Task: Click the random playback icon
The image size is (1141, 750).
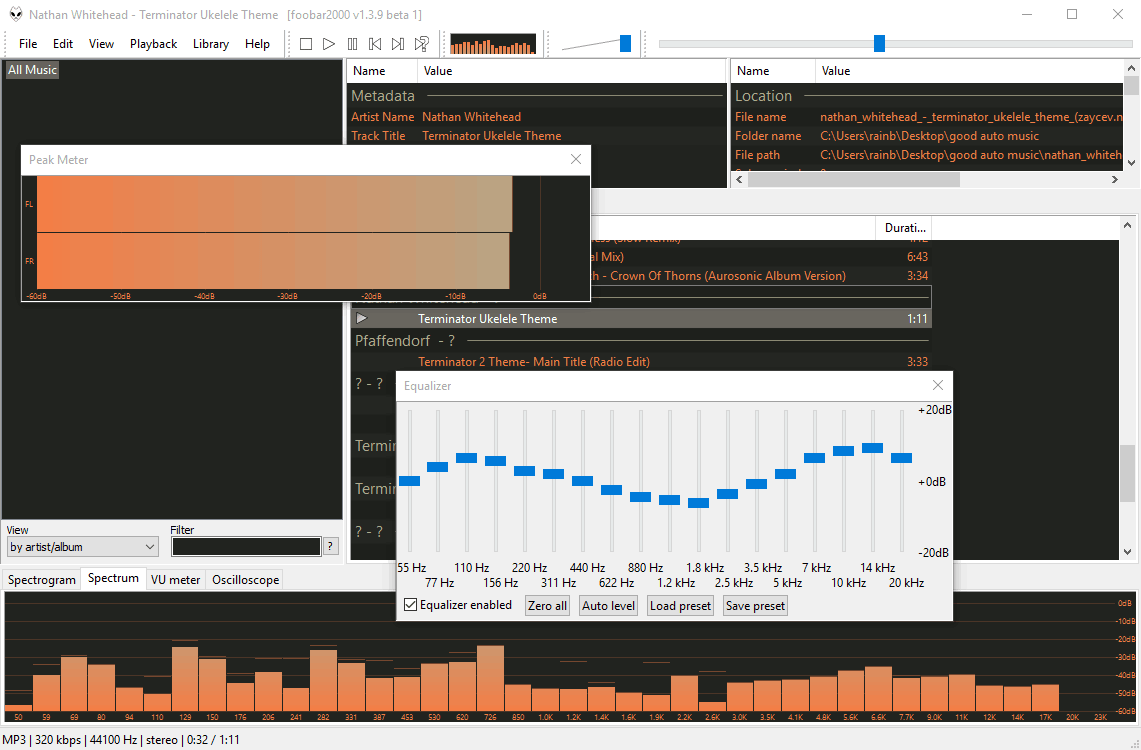Action: (421, 44)
